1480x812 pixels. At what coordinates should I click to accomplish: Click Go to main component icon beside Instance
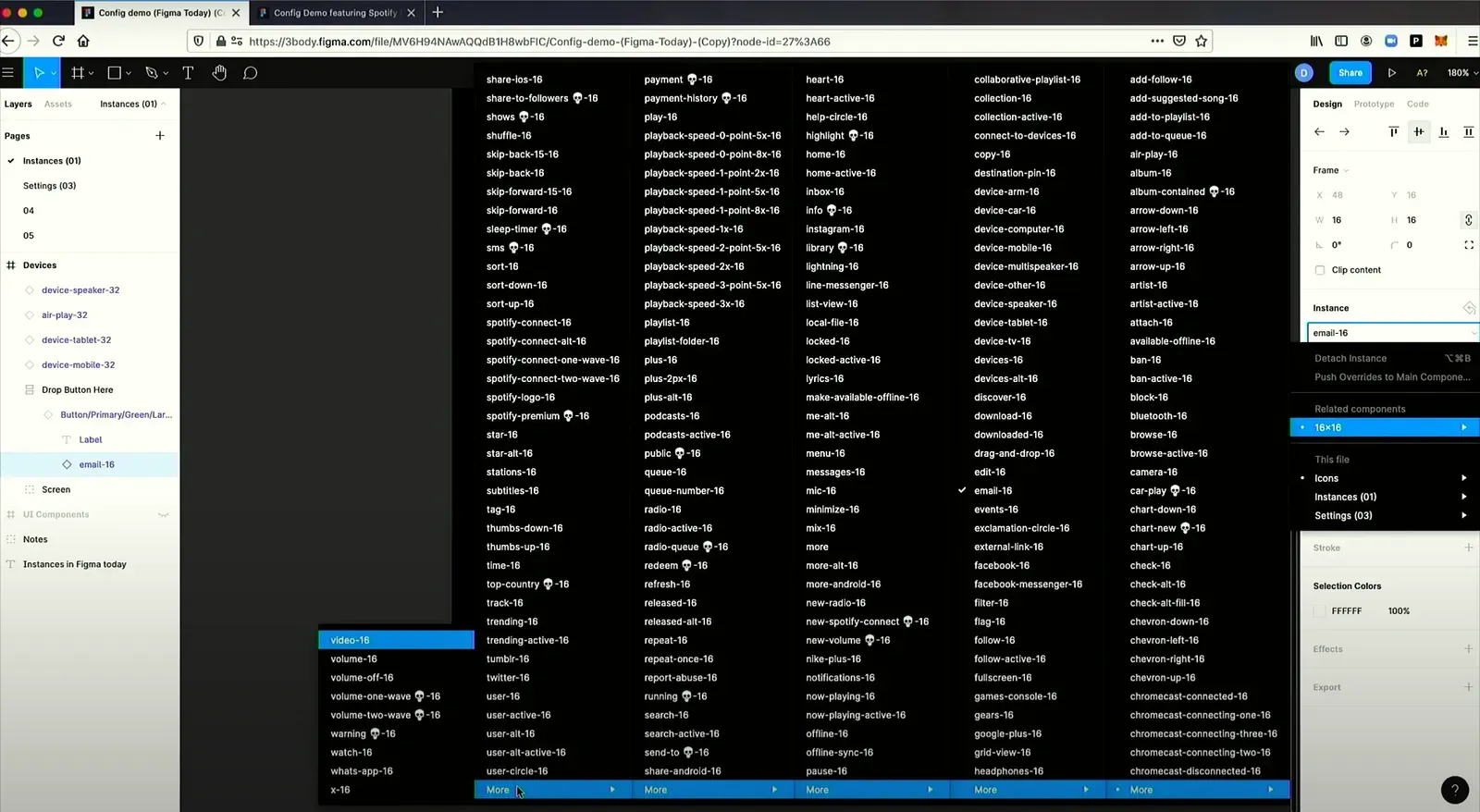click(x=1469, y=308)
